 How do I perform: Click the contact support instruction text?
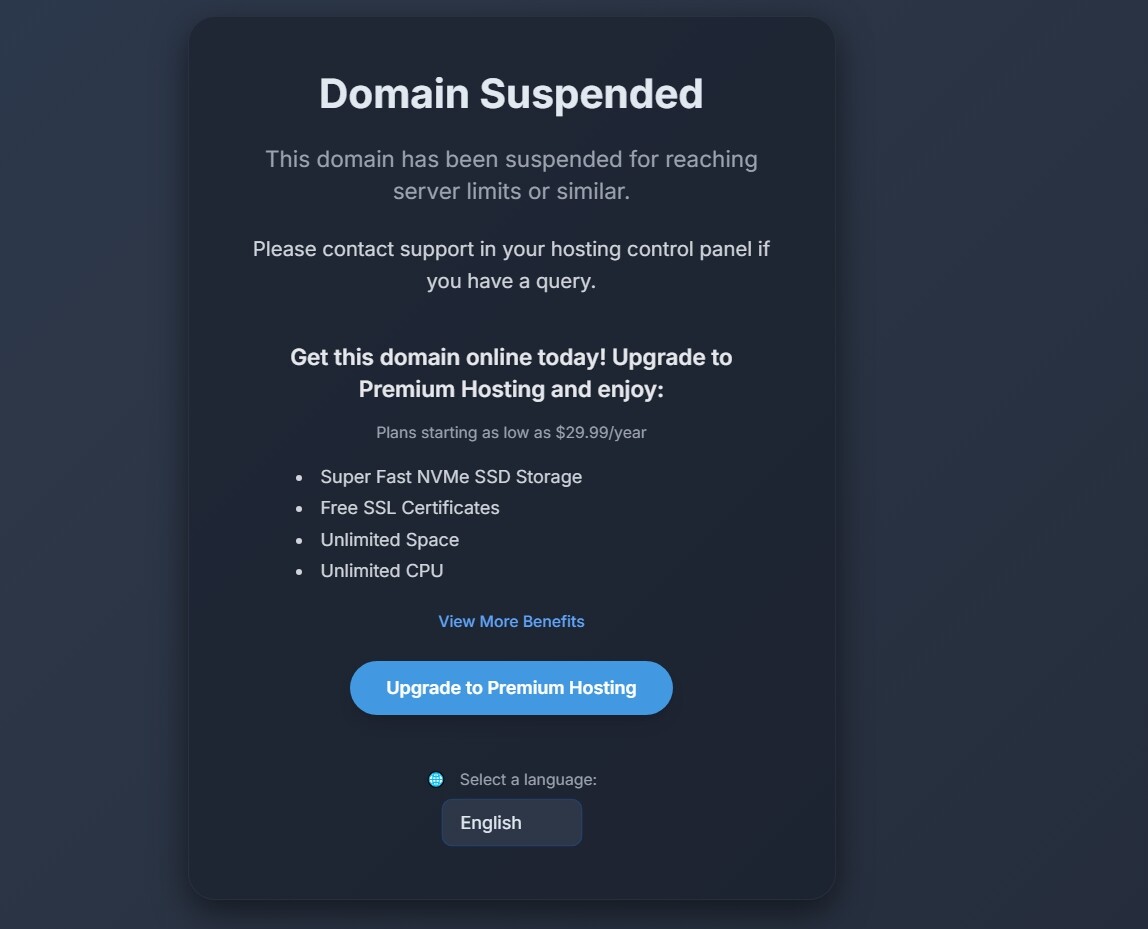click(511, 265)
